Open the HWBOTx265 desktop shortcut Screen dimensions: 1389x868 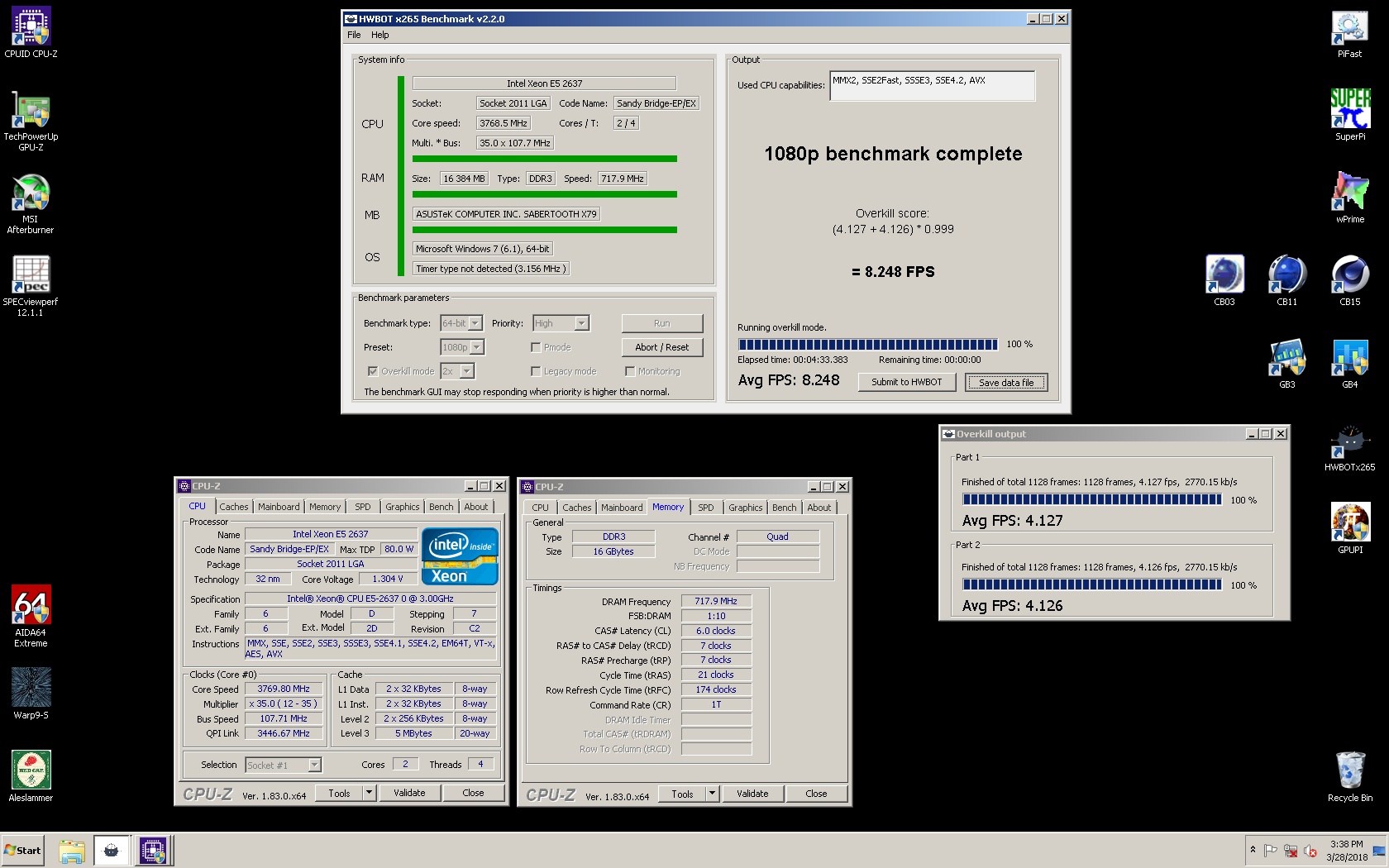(1350, 448)
